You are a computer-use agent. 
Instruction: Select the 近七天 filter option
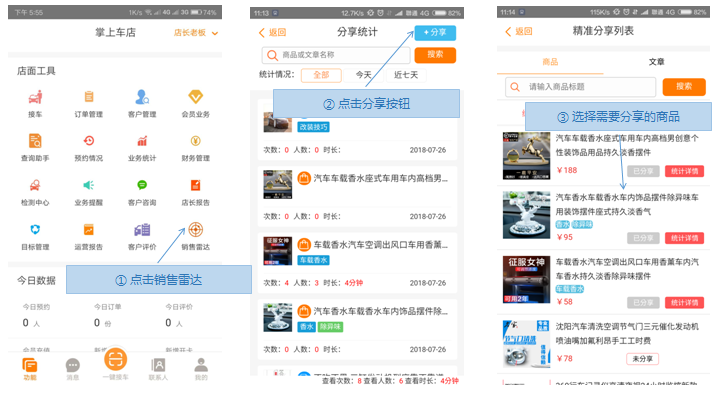pos(406,75)
